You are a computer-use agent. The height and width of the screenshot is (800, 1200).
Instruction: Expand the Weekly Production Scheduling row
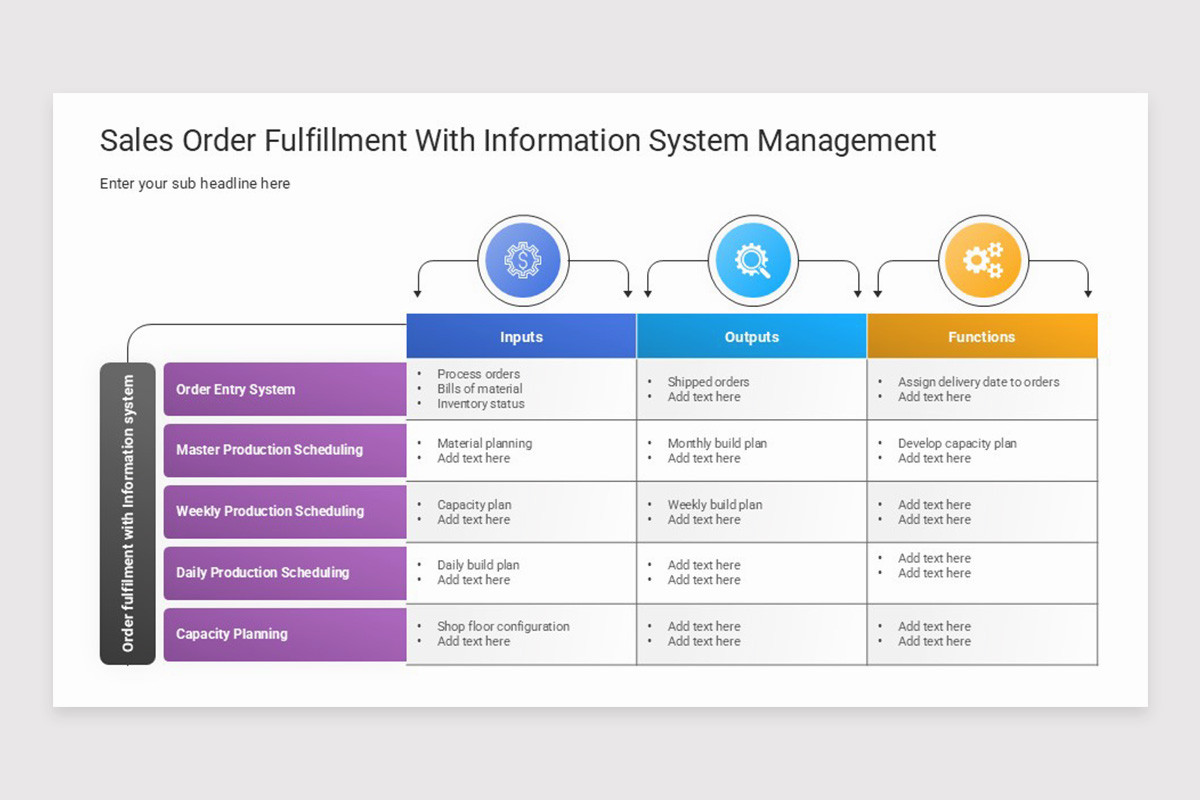click(284, 511)
